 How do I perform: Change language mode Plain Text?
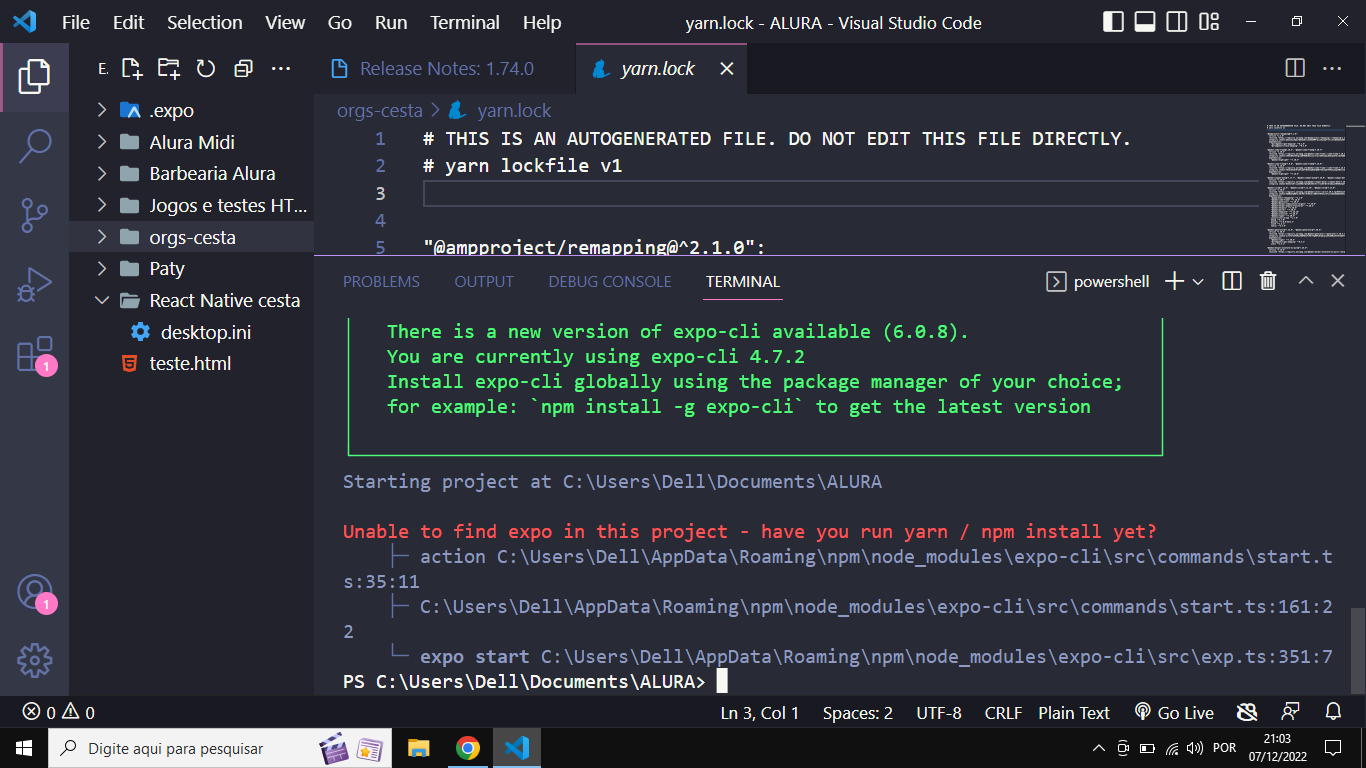click(x=1074, y=713)
